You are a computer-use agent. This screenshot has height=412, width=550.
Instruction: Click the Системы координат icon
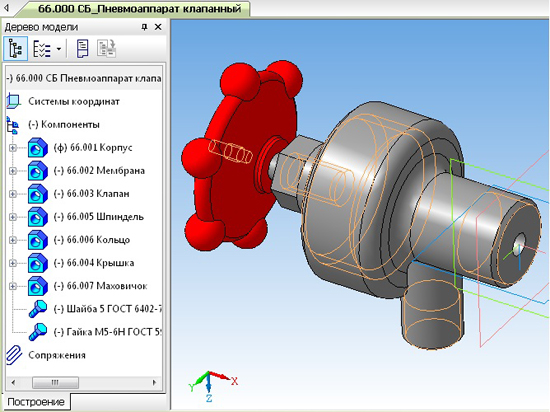13,101
